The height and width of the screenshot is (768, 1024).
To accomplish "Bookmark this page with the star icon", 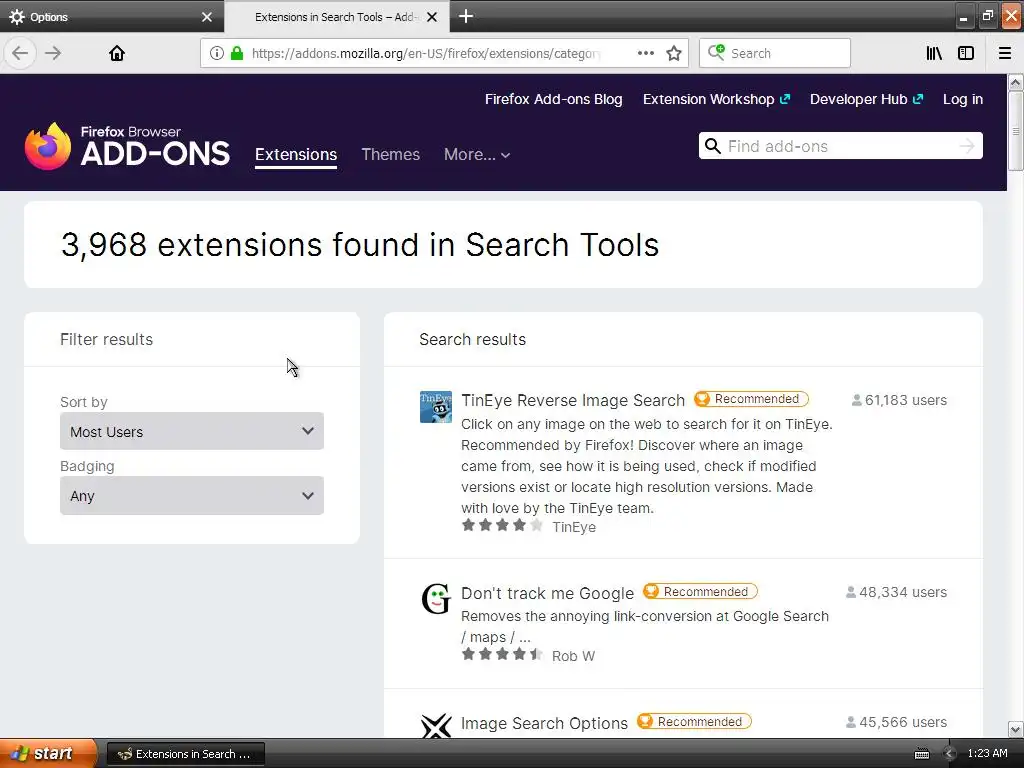I will pyautogui.click(x=674, y=53).
